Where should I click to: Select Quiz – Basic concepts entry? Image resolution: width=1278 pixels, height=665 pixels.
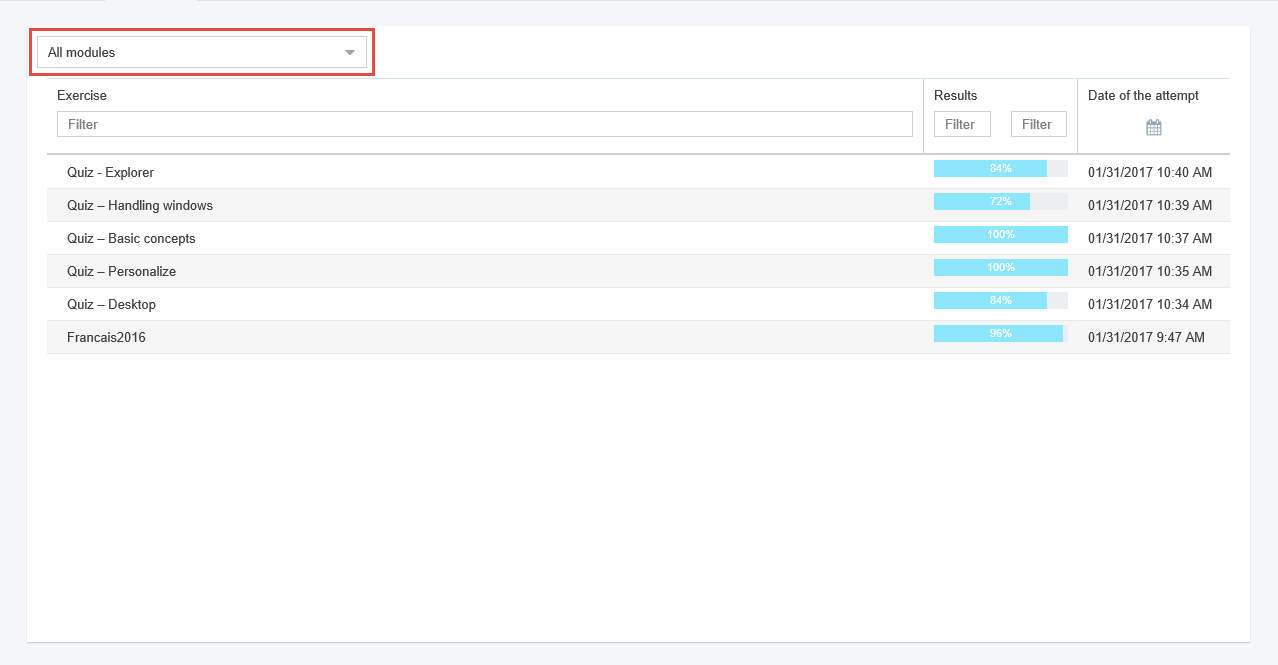click(x=131, y=238)
